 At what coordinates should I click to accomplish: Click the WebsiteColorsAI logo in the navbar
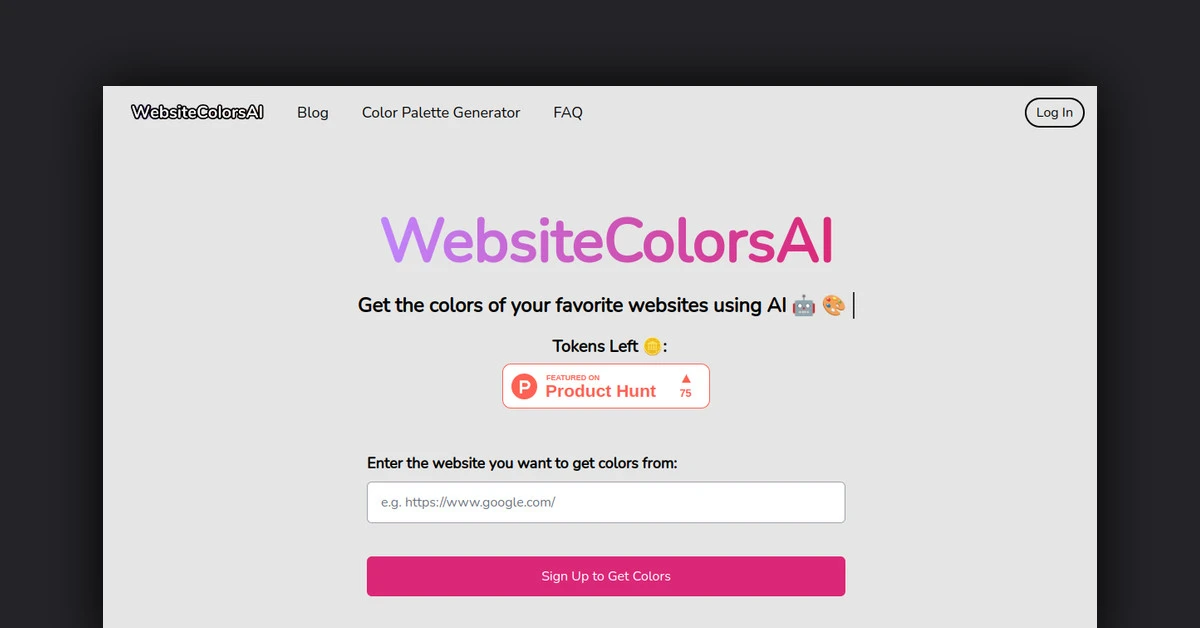click(x=196, y=112)
